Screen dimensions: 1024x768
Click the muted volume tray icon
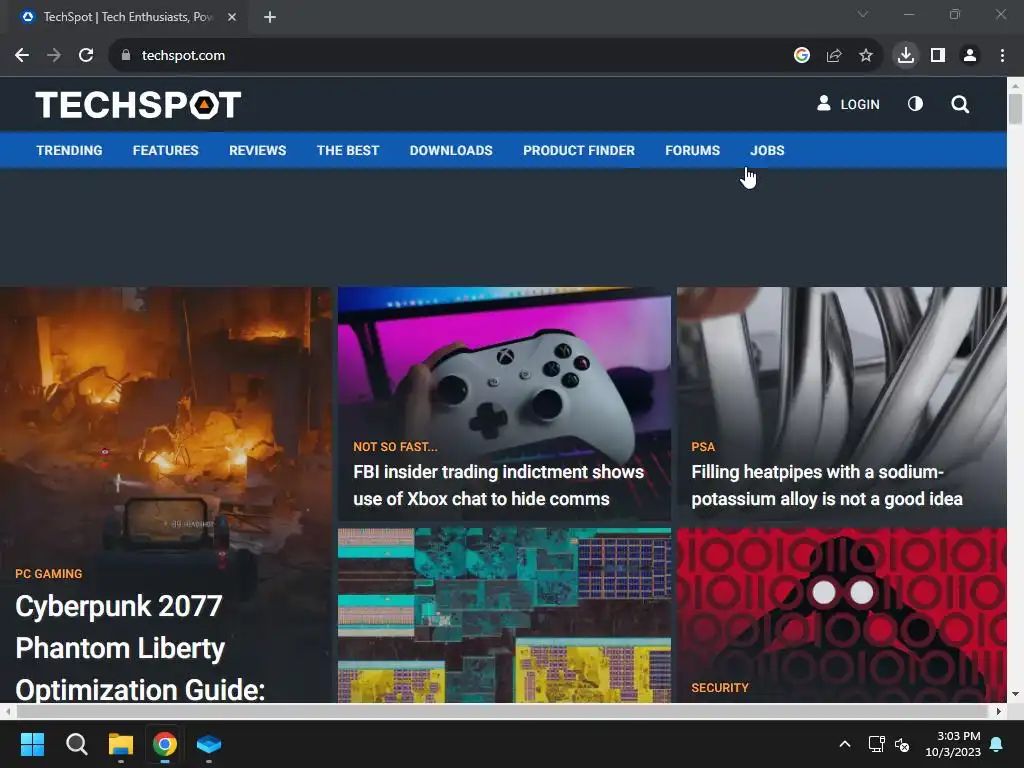pos(902,744)
